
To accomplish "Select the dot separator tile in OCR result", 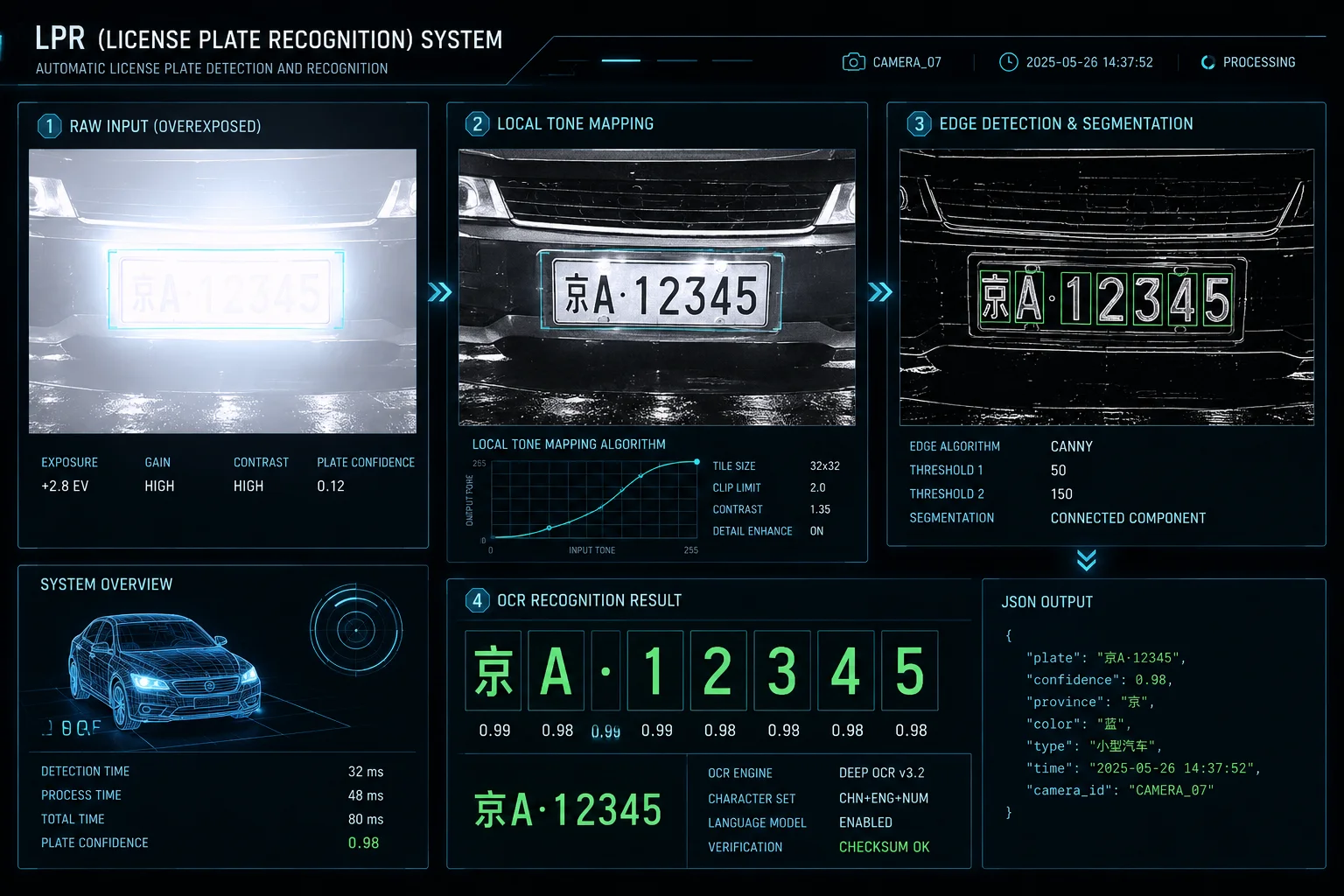I will click(x=605, y=670).
